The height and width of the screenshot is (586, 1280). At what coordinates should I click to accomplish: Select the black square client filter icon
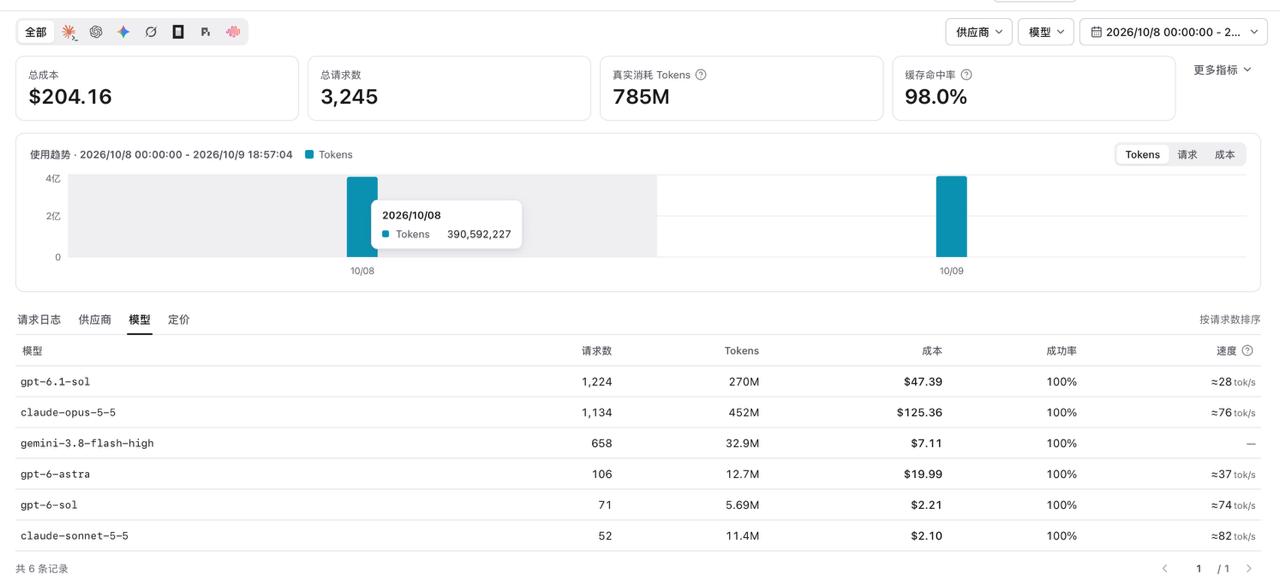point(178,32)
